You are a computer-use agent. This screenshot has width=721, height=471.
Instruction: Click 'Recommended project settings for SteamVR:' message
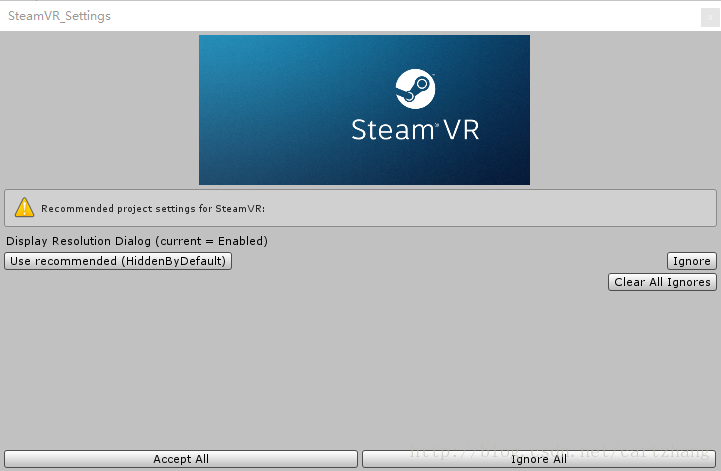(153, 208)
